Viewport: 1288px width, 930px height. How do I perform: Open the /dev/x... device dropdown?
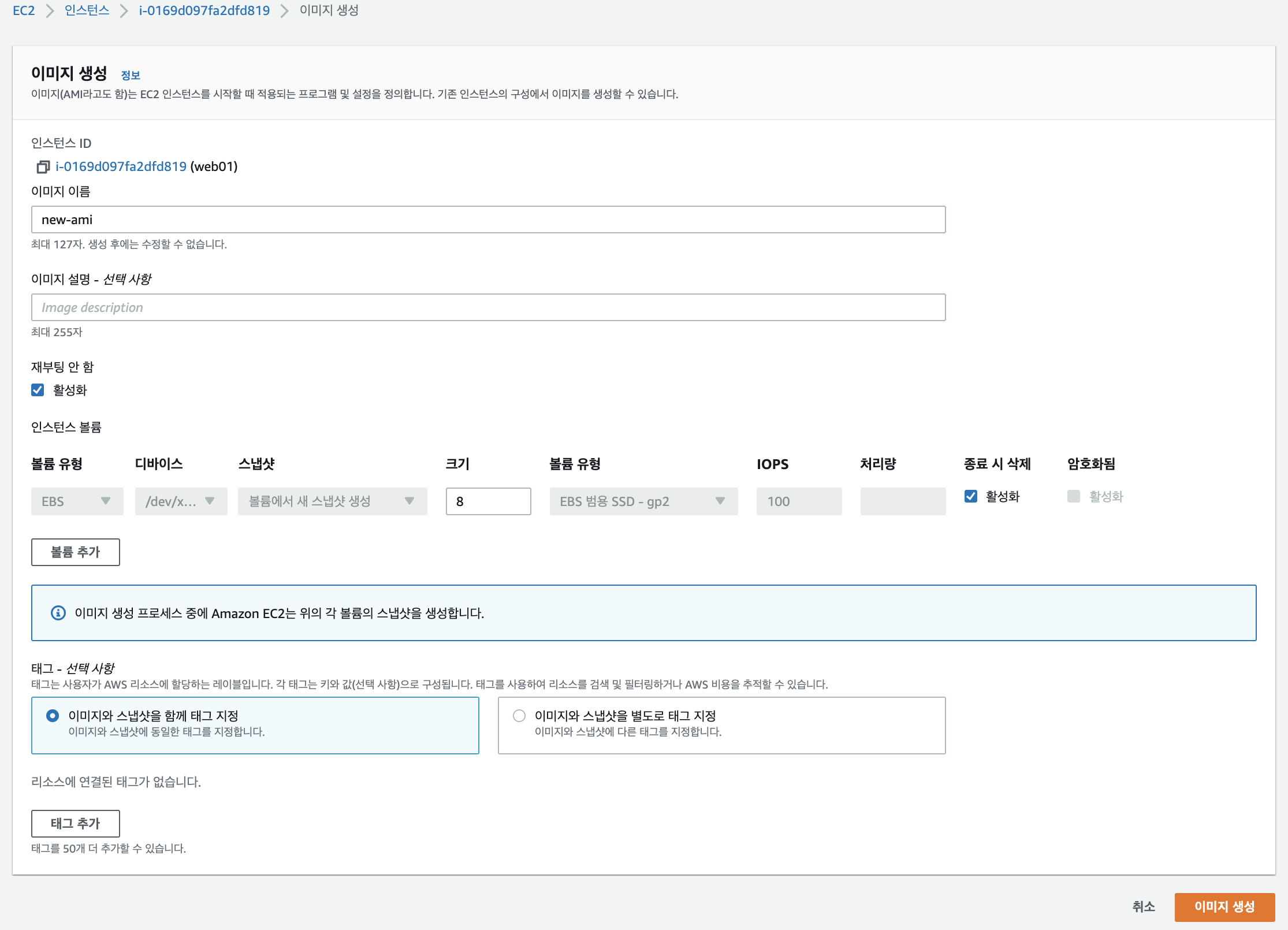[x=181, y=501]
